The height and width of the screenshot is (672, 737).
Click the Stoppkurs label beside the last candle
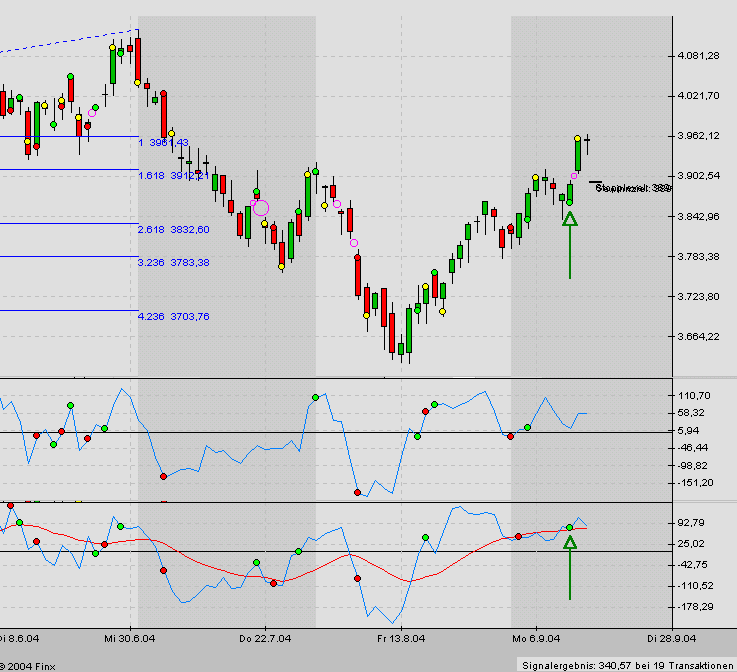tap(633, 188)
